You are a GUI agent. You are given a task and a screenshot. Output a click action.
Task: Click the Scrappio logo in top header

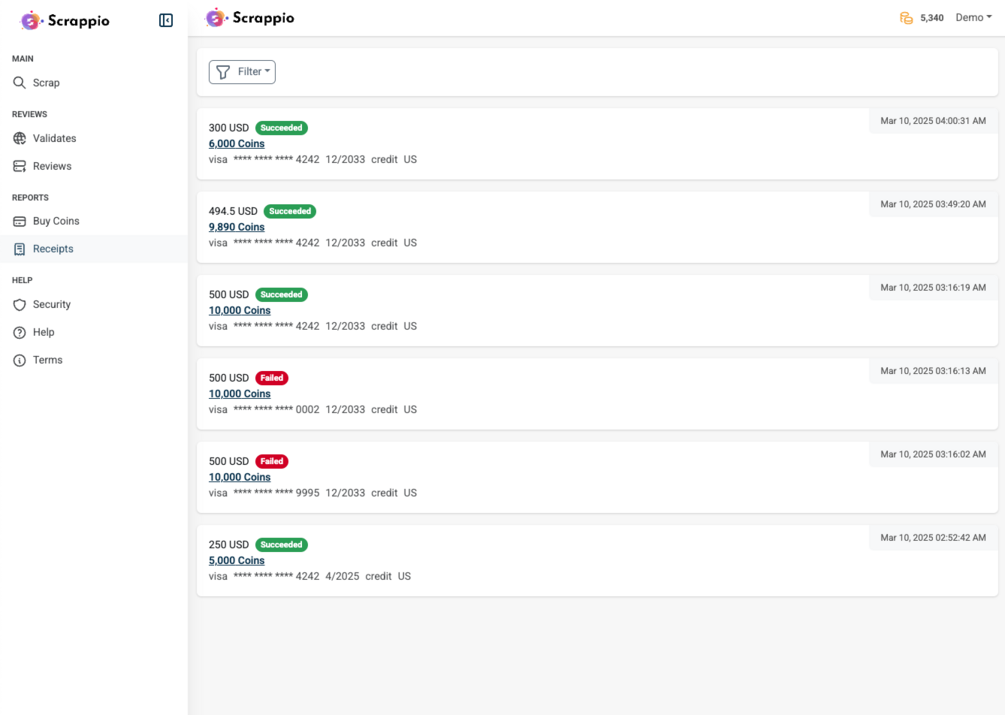point(250,18)
